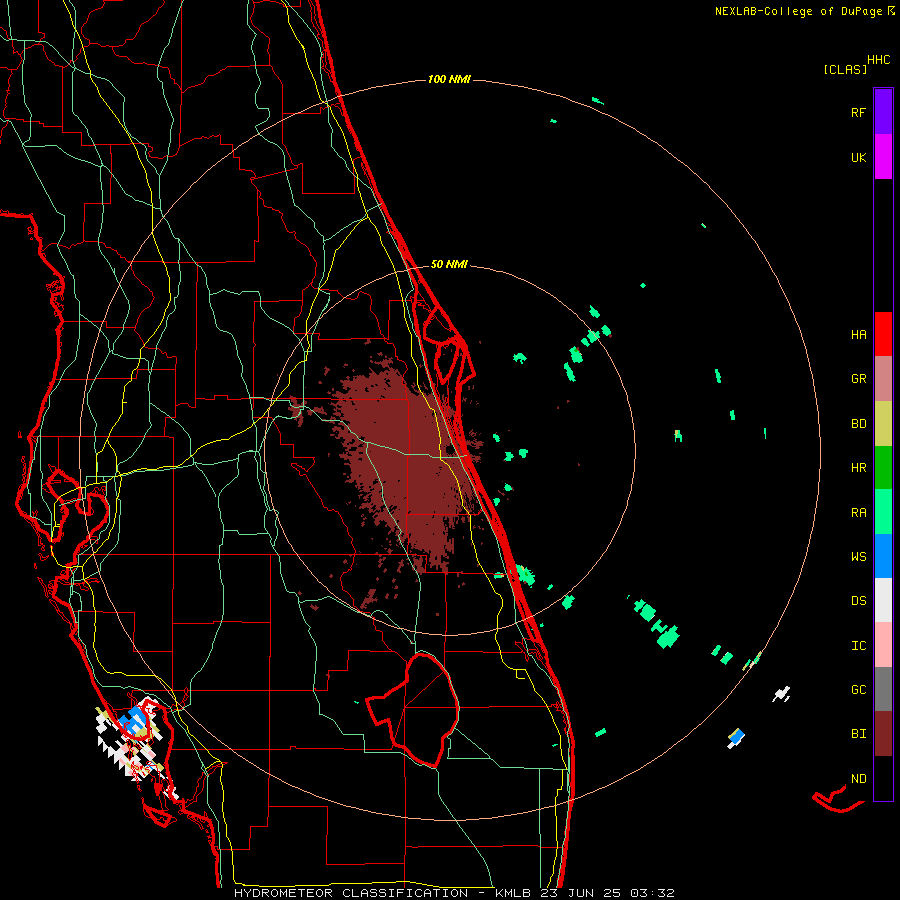Pick the HR dark green legend swatch

click(883, 467)
